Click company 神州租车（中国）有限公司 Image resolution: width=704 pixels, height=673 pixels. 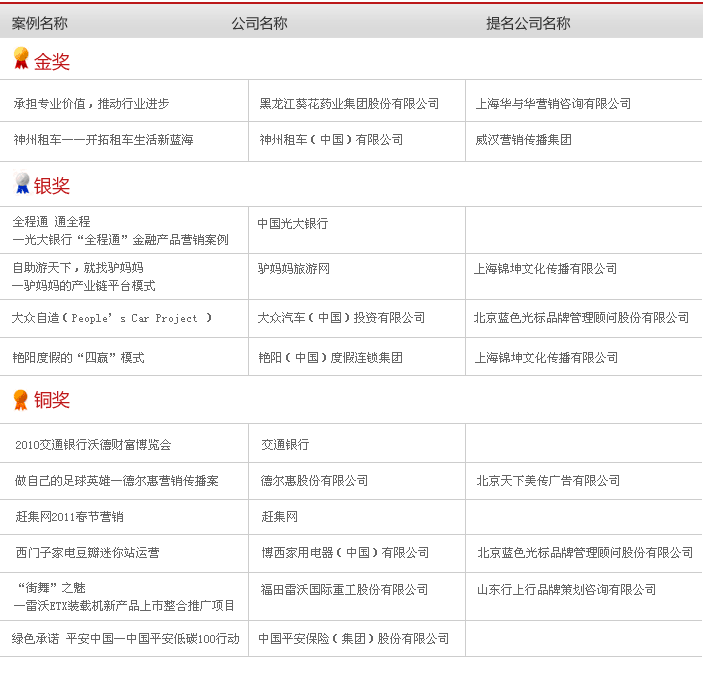coord(331,140)
